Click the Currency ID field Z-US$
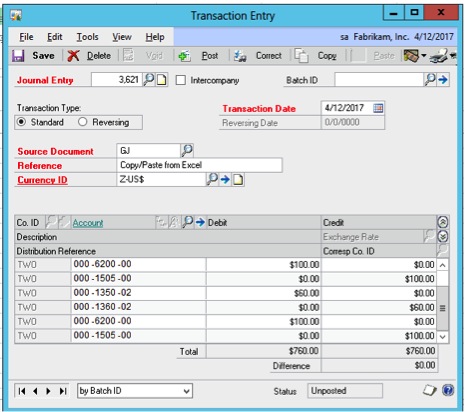The width and height of the screenshot is (465, 412). click(161, 180)
